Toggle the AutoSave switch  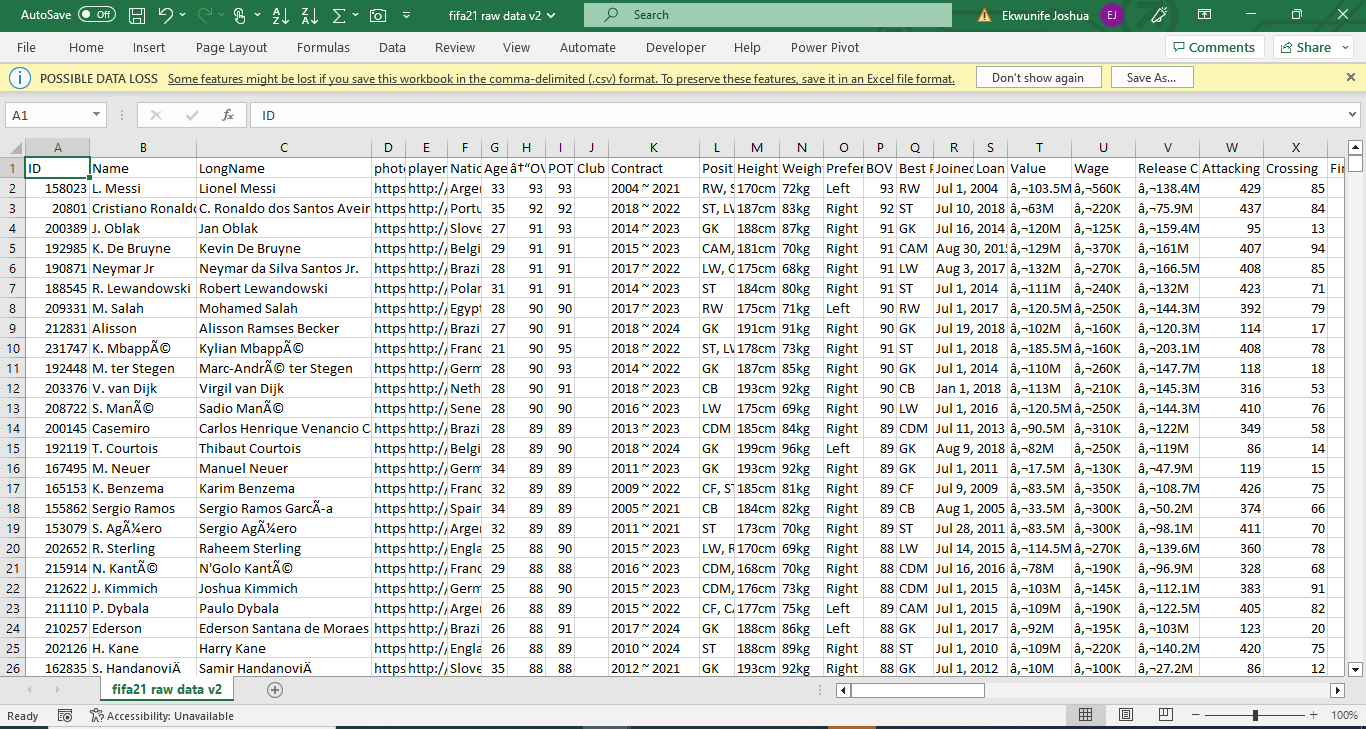(x=96, y=15)
